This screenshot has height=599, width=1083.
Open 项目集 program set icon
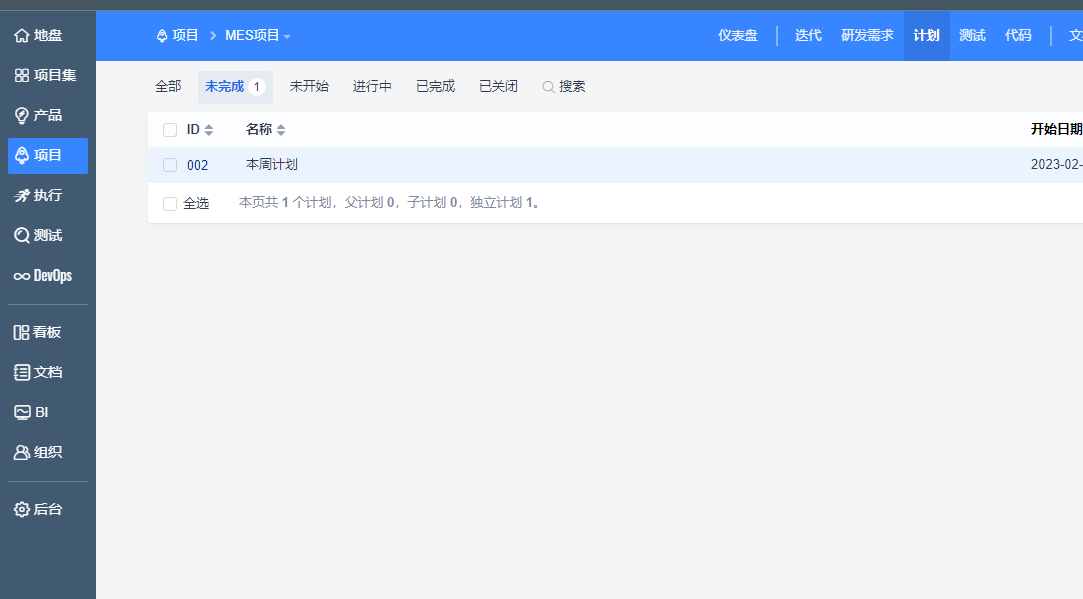point(21,75)
